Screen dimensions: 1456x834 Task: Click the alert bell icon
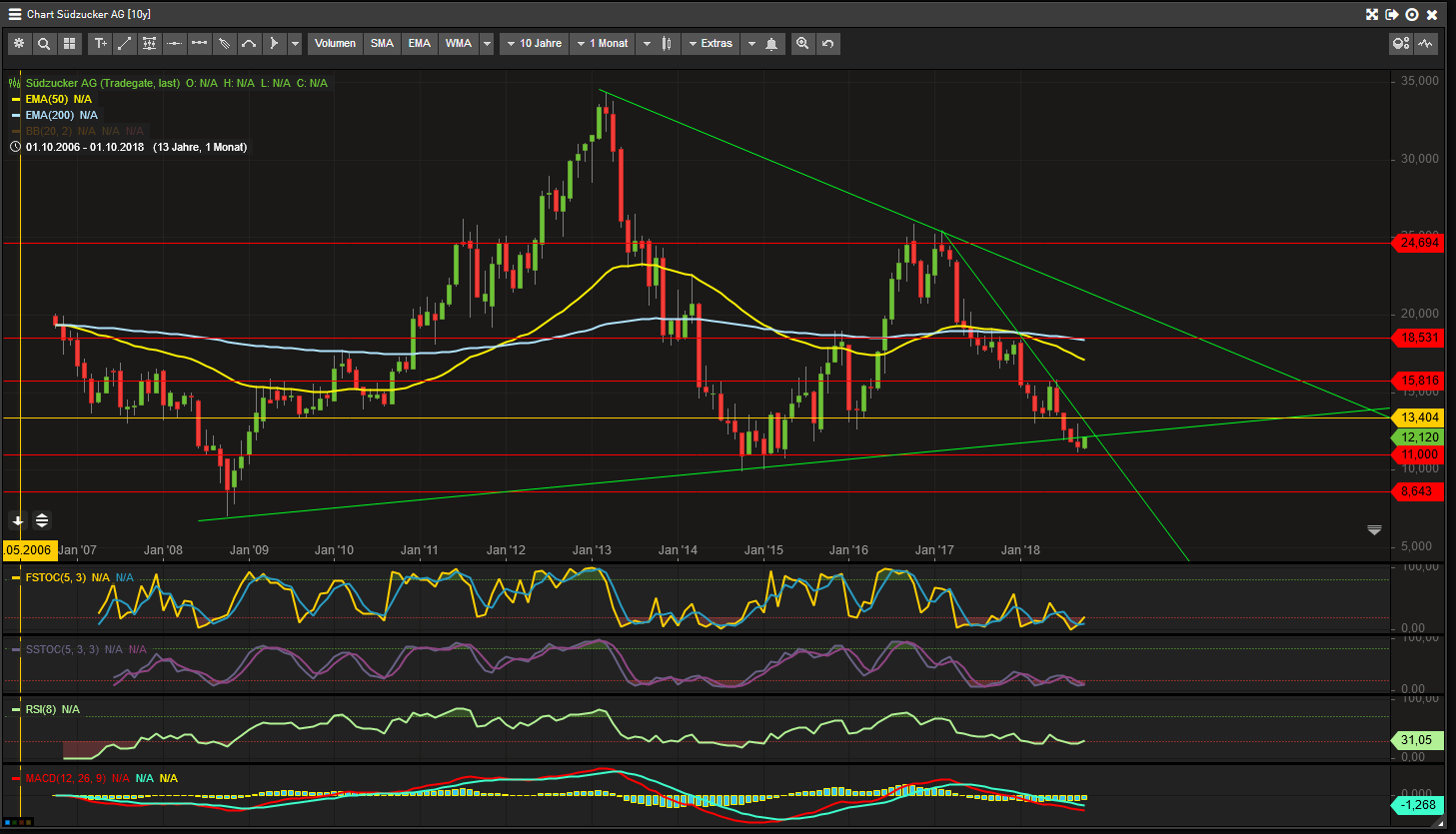(771, 44)
